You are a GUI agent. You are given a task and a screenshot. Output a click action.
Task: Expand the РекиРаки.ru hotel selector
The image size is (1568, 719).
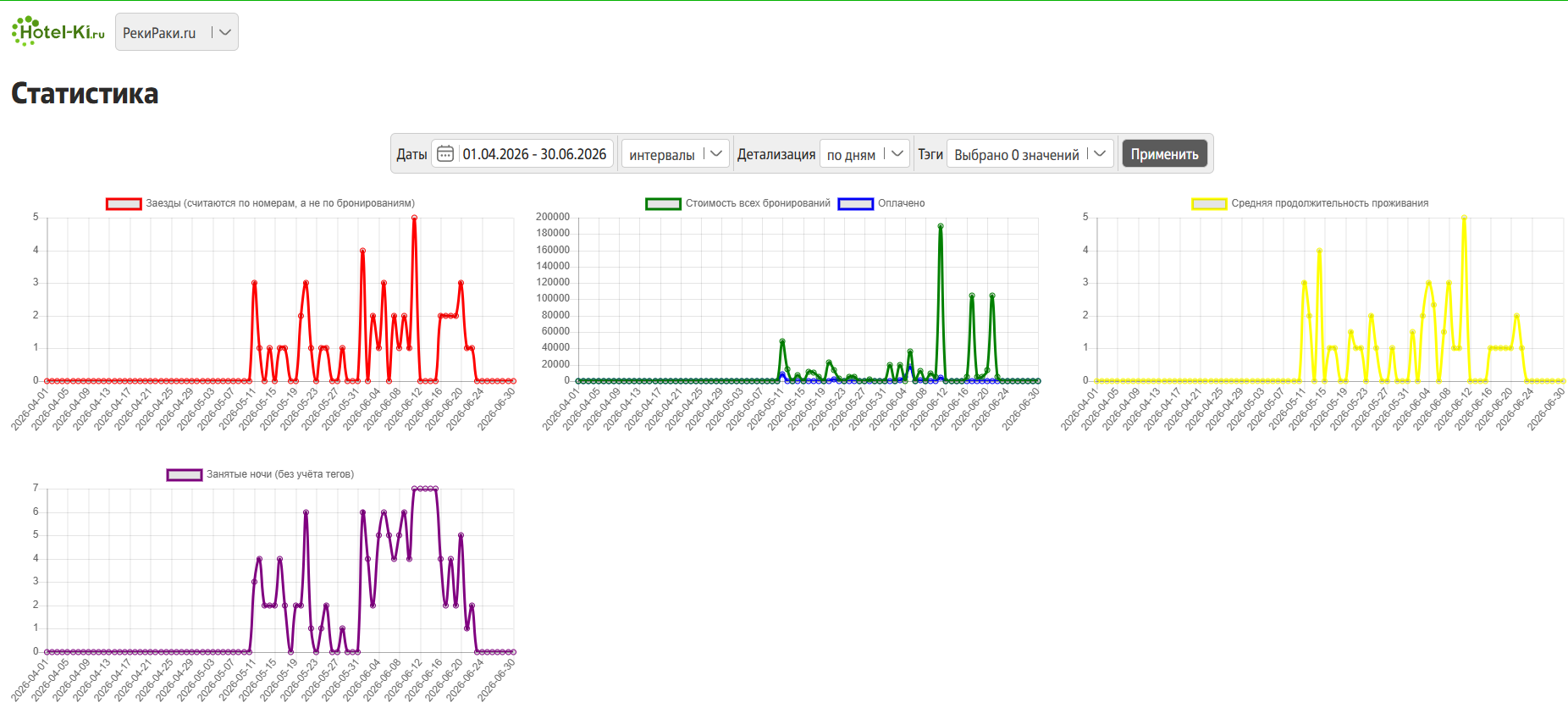click(x=177, y=32)
